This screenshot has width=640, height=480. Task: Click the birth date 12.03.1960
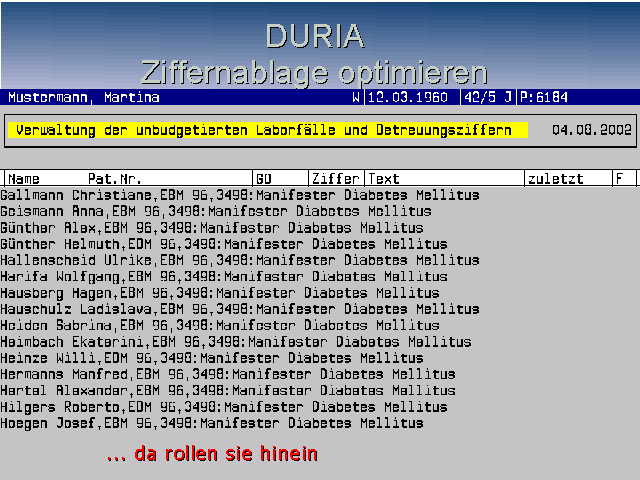pos(408,97)
